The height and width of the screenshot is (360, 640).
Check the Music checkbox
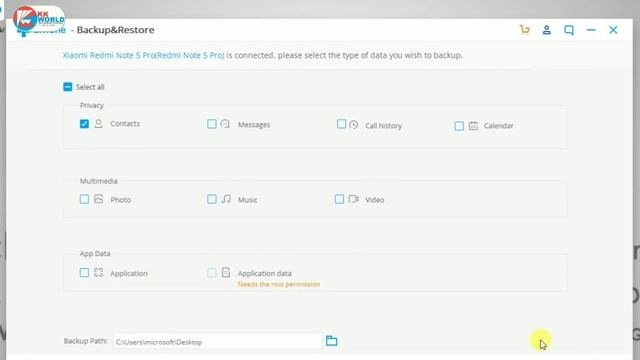point(211,199)
